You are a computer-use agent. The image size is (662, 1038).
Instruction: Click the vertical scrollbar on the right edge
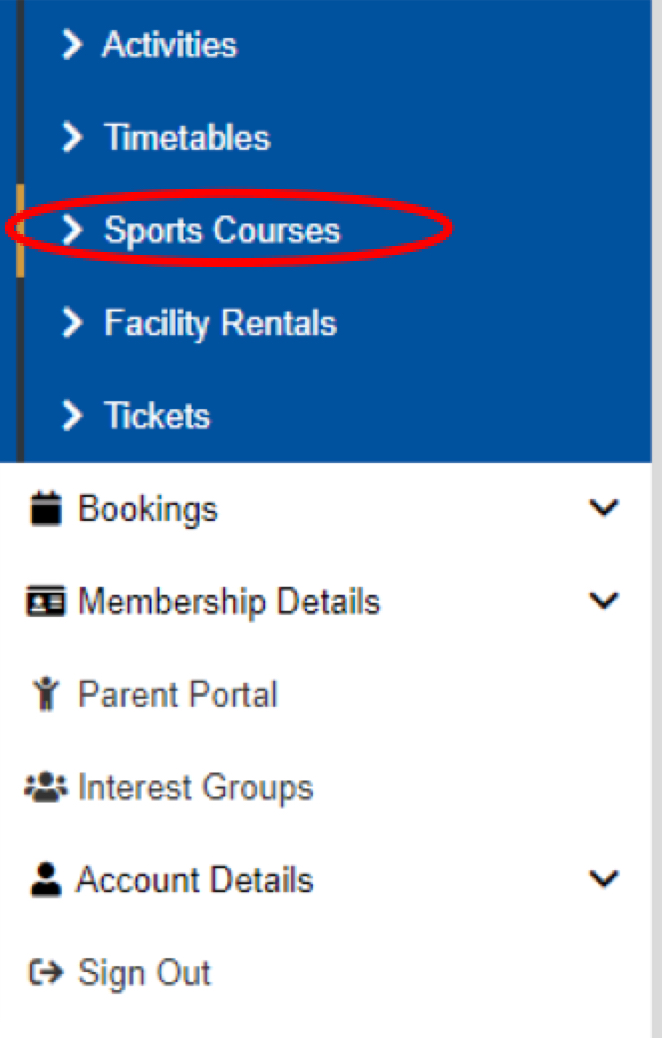pyautogui.click(x=657, y=519)
